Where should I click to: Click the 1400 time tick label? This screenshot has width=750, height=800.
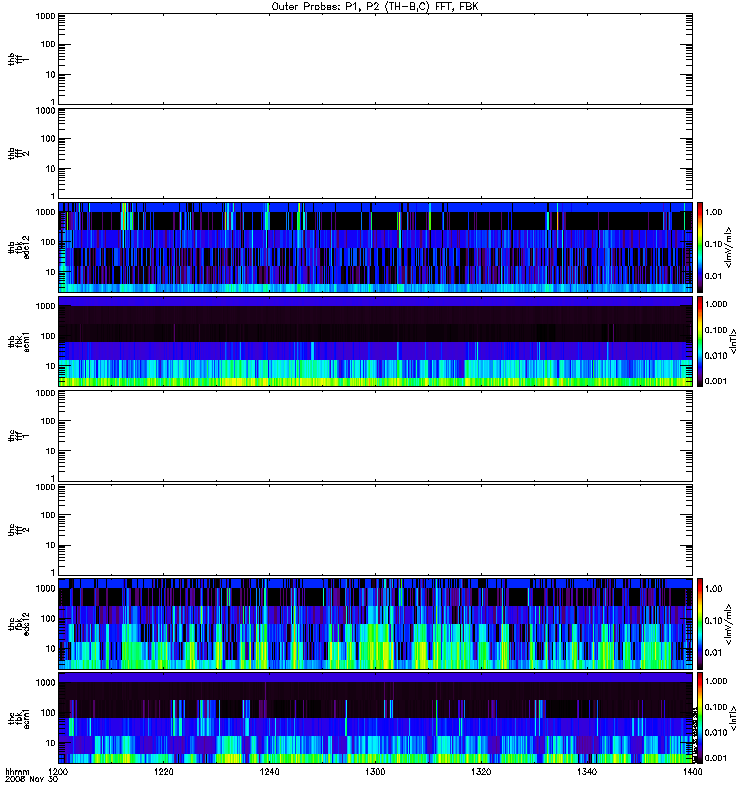click(x=692, y=771)
